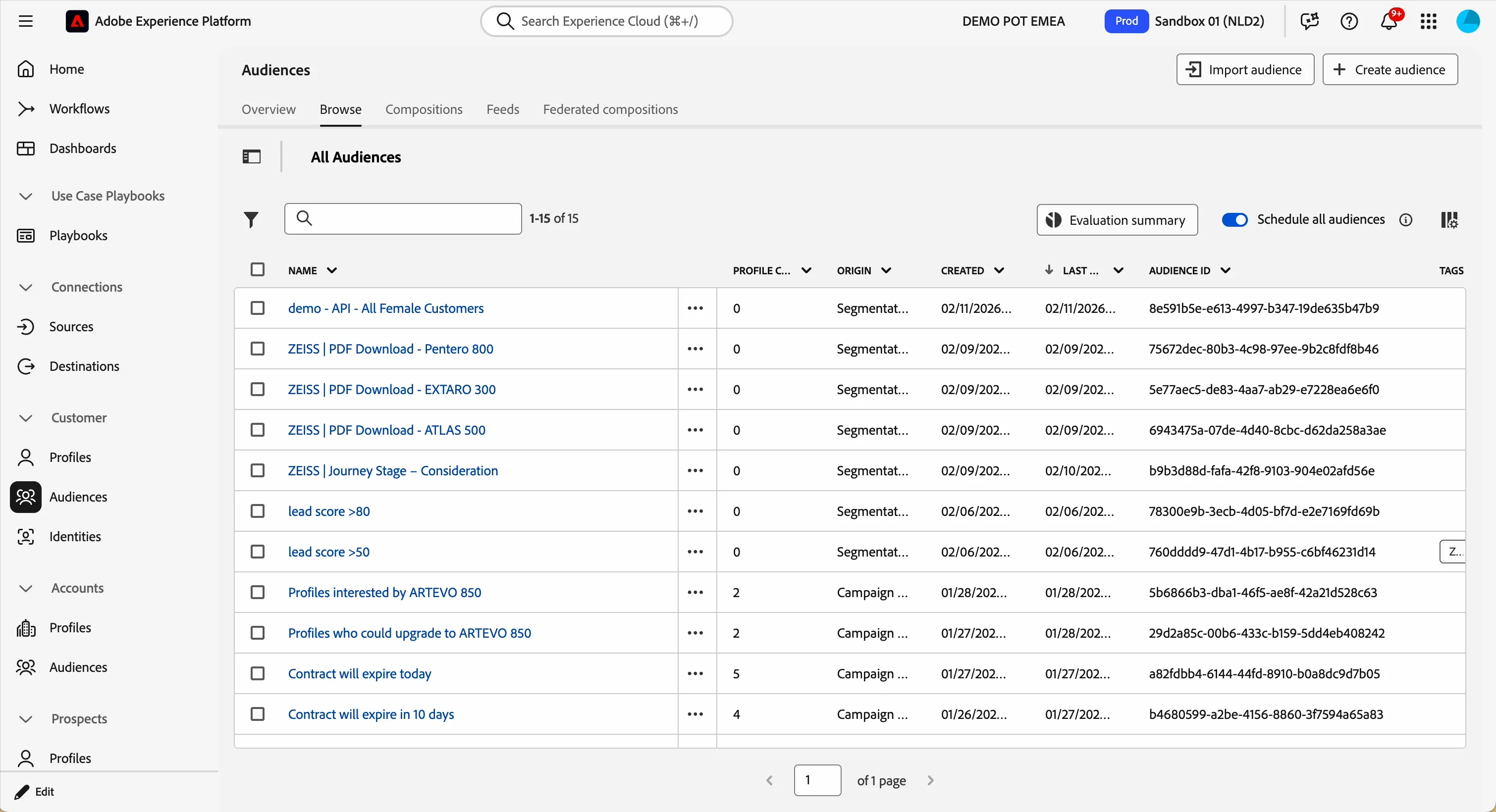
Task: Go to the previous page arrow
Action: point(769,781)
